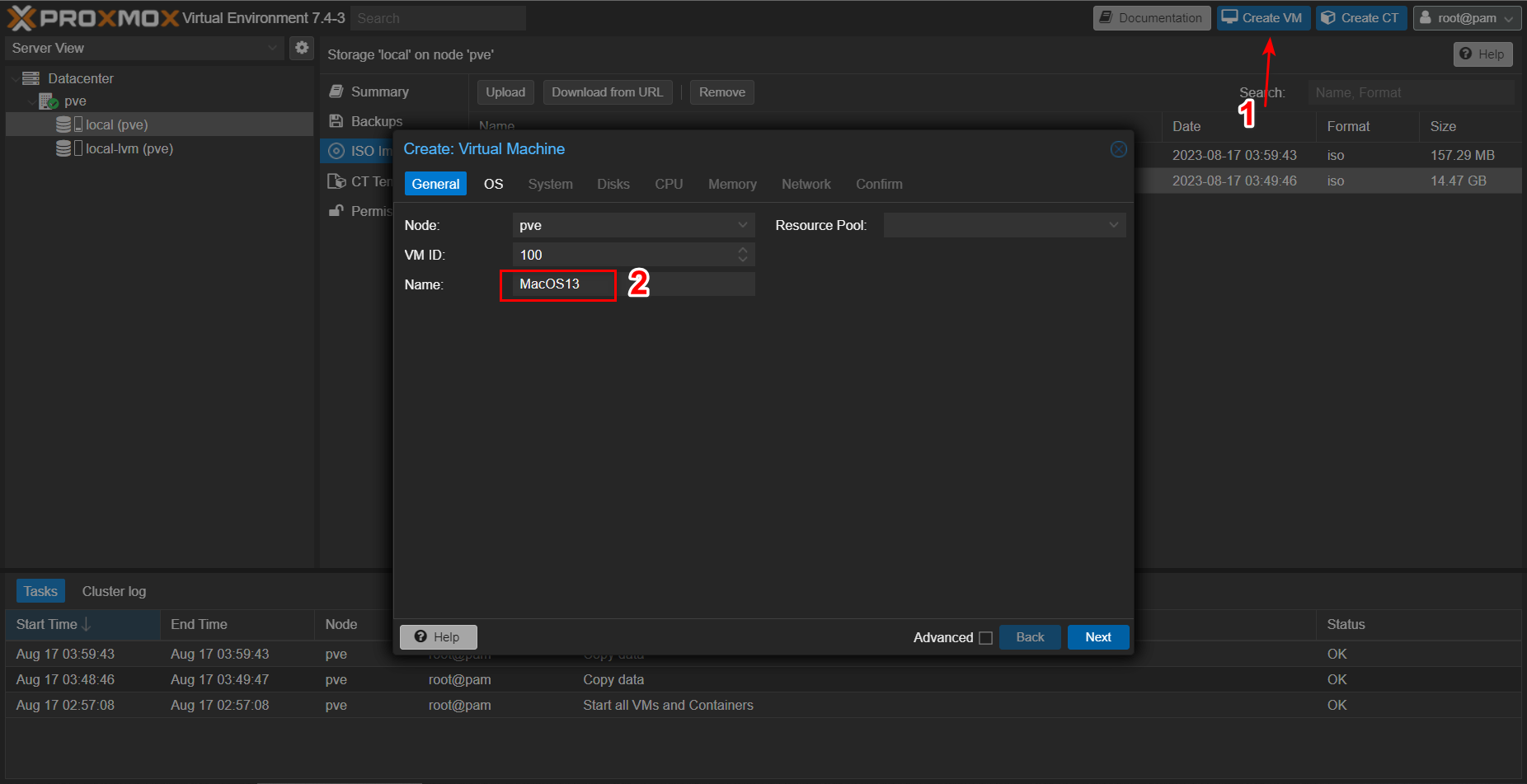Open the Summary panel
The width and height of the screenshot is (1527, 784).
point(379,92)
